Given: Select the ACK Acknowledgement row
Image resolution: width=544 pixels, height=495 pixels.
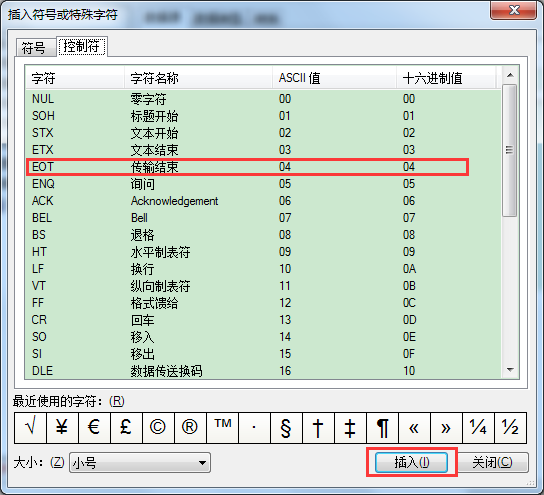Looking at the screenshot, I should click(264, 201).
